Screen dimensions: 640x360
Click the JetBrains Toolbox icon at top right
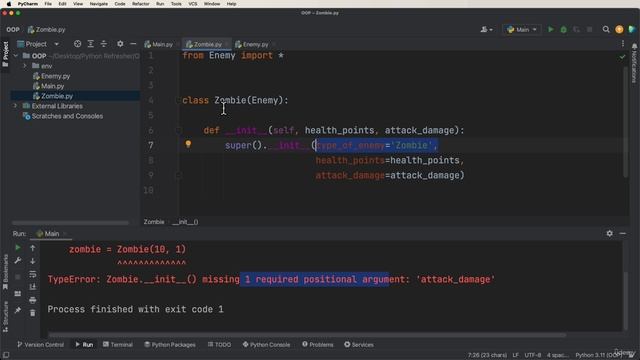click(632, 29)
